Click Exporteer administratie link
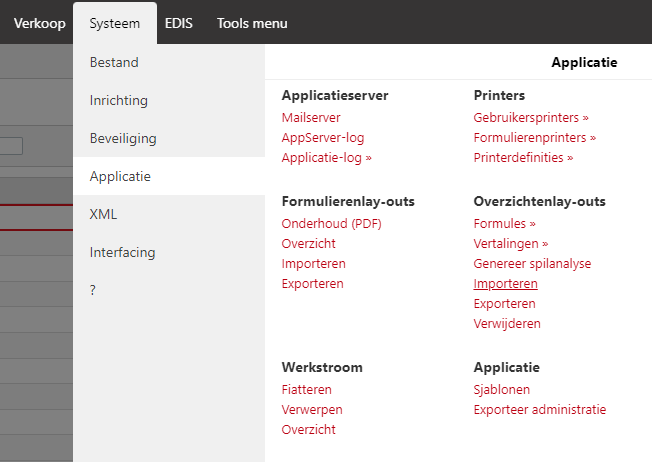Viewport: 652px width, 462px height. (x=539, y=410)
